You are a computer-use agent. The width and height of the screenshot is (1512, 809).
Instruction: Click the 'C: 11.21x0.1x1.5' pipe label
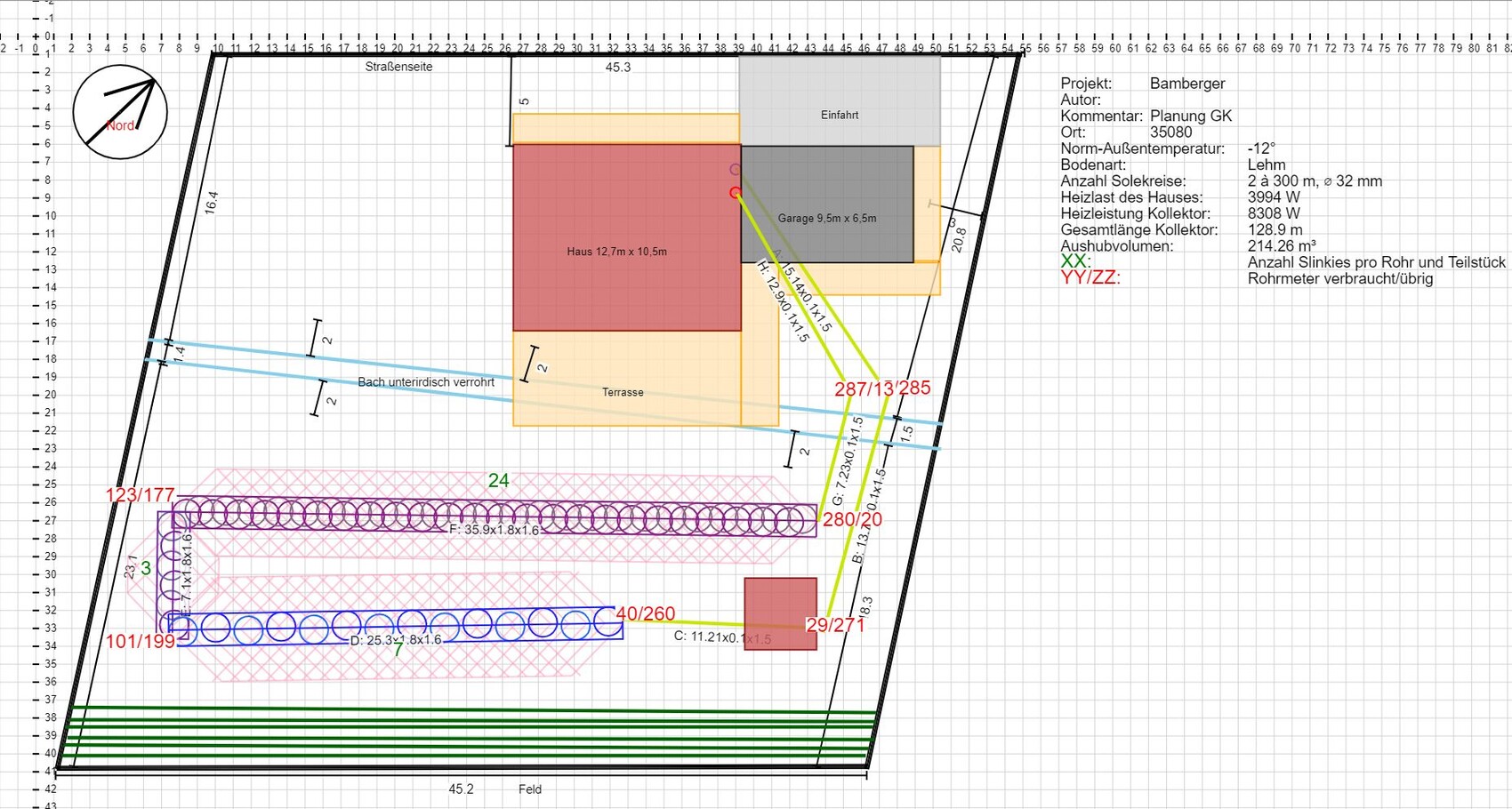722,637
